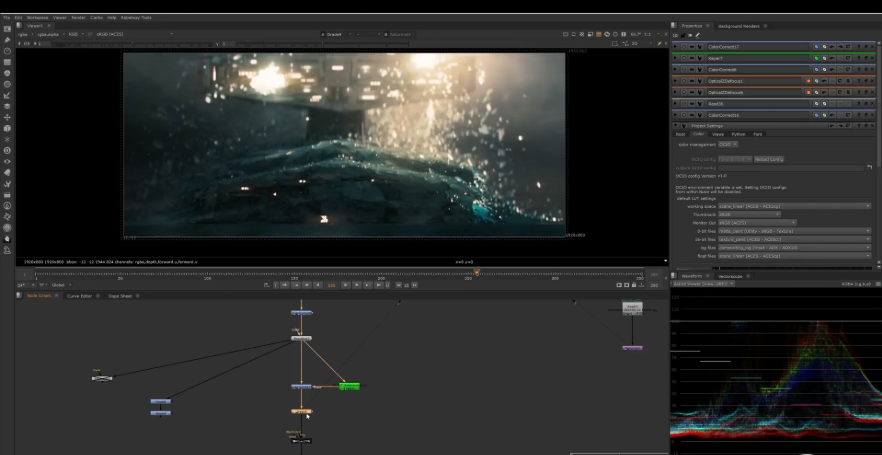Open the Views eye icon in toolbar

tap(8, 161)
